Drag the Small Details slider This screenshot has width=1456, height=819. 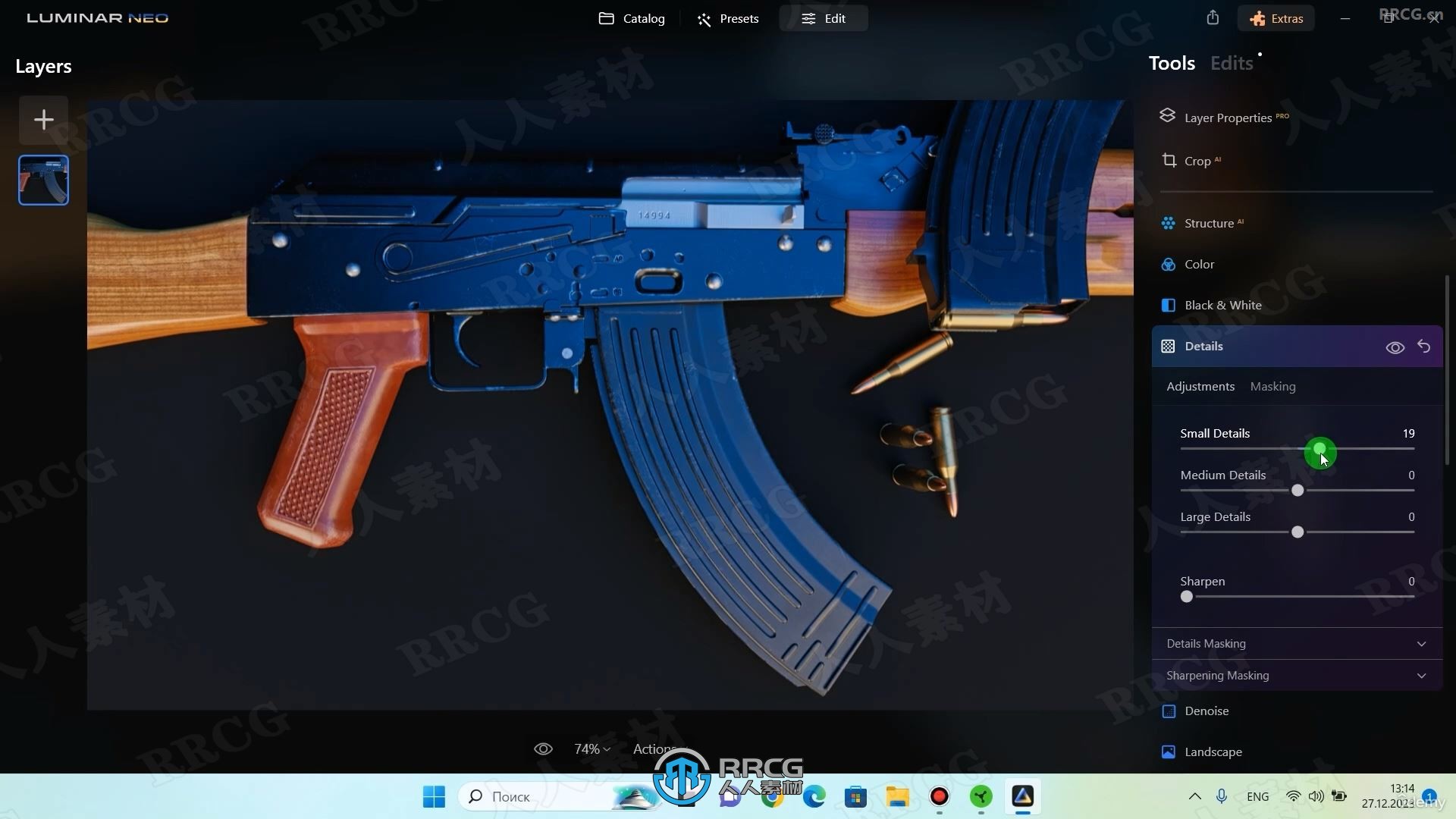1320,449
